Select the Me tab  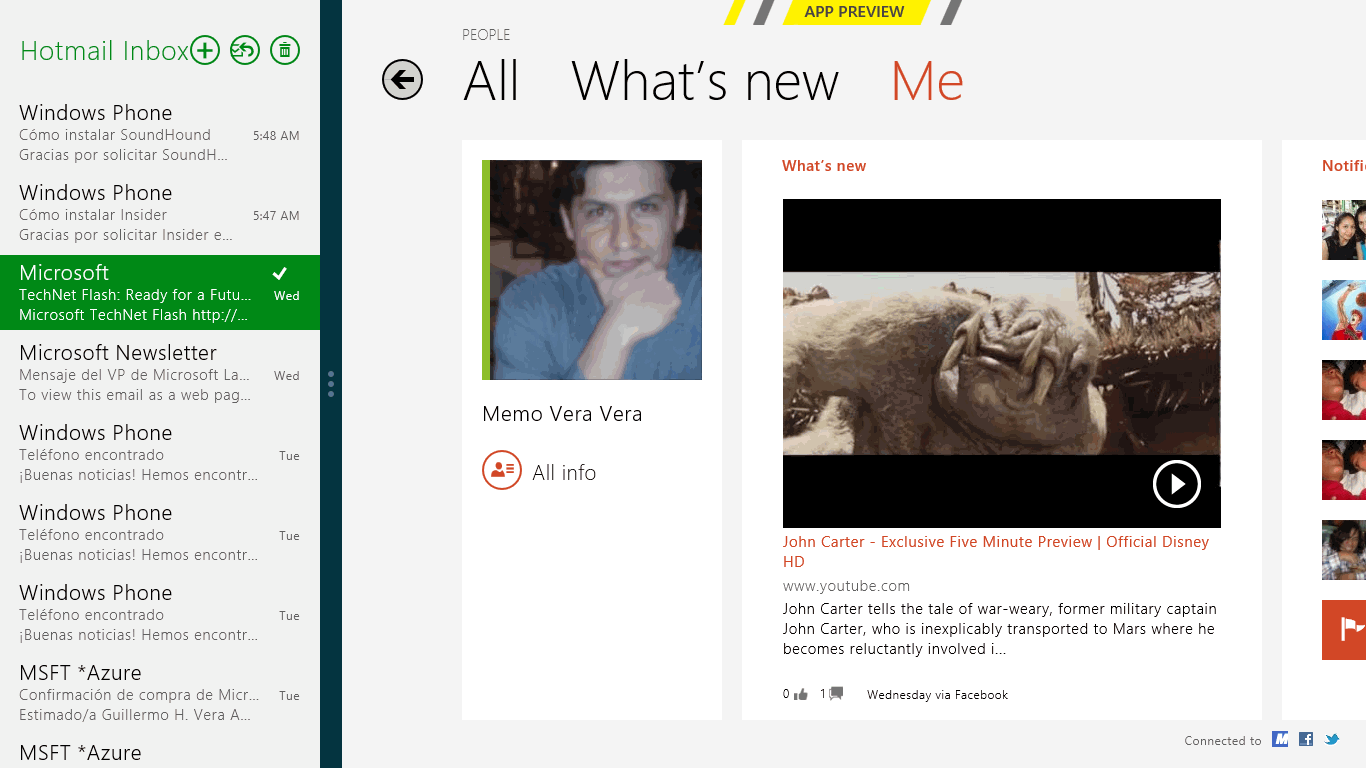(927, 81)
